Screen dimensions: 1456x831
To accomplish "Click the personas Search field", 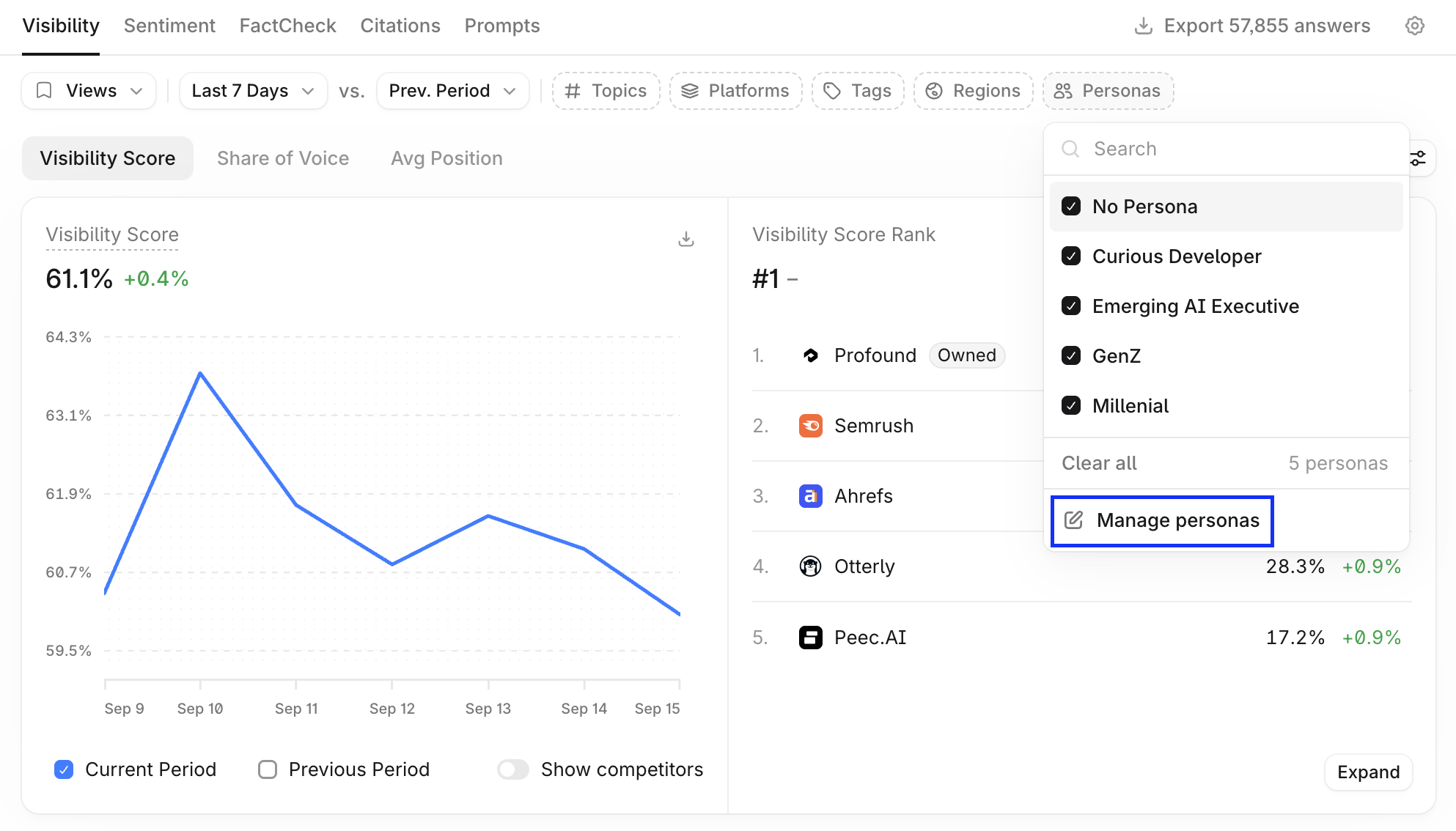I will point(1227,149).
